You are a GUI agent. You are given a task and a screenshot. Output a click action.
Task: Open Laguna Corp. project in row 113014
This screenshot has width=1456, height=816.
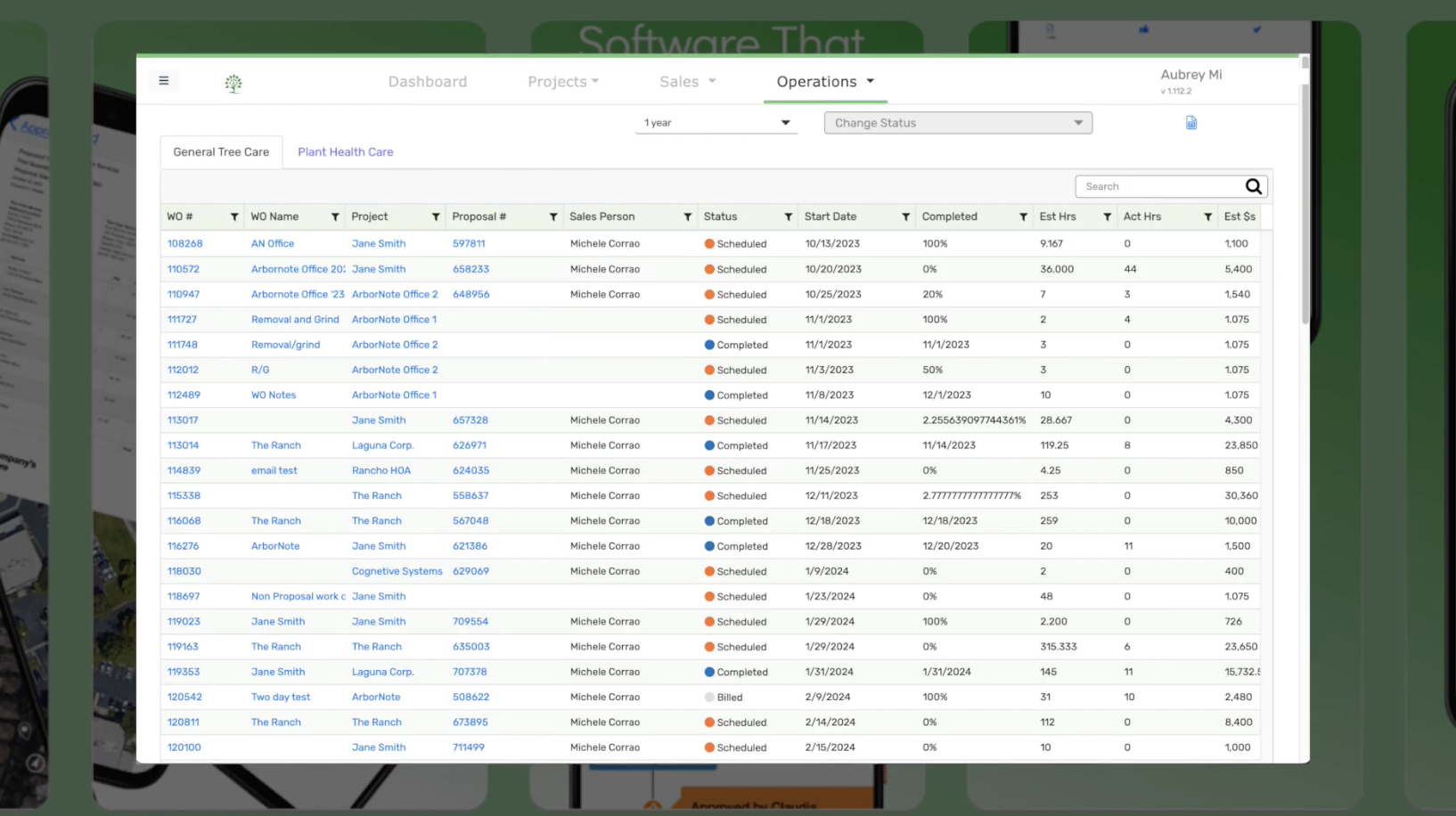tap(383, 445)
